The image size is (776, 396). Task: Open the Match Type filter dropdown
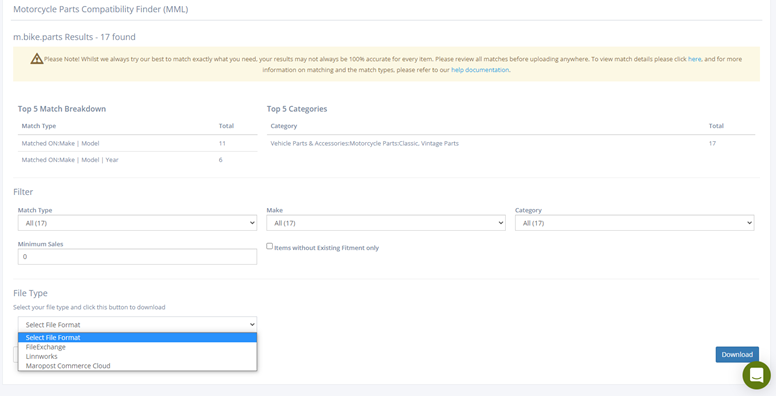(137, 223)
